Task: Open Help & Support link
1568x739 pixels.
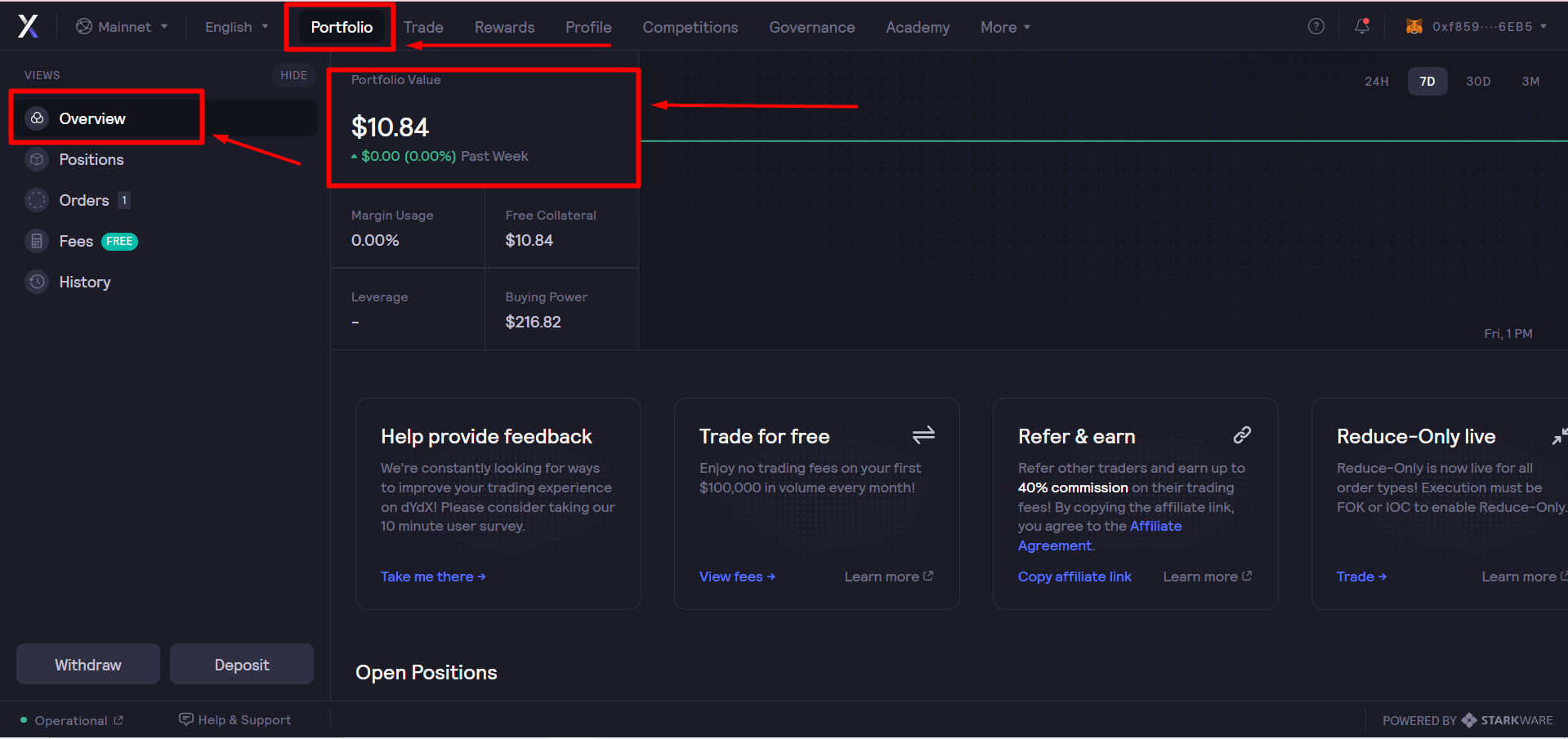Action: coord(235,719)
